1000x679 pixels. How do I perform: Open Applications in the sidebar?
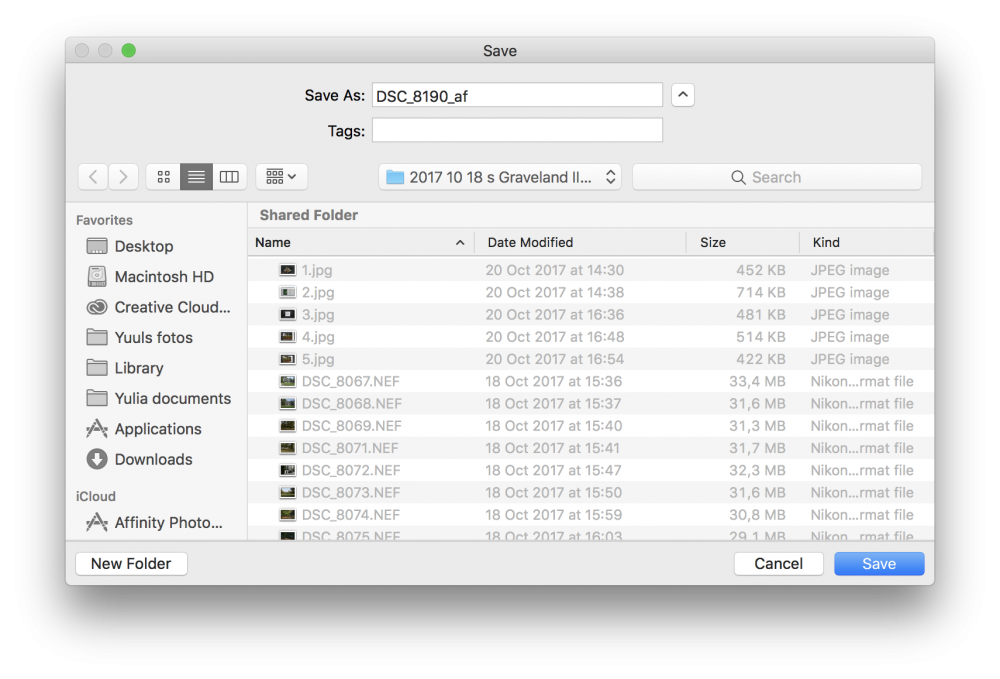tap(143, 429)
